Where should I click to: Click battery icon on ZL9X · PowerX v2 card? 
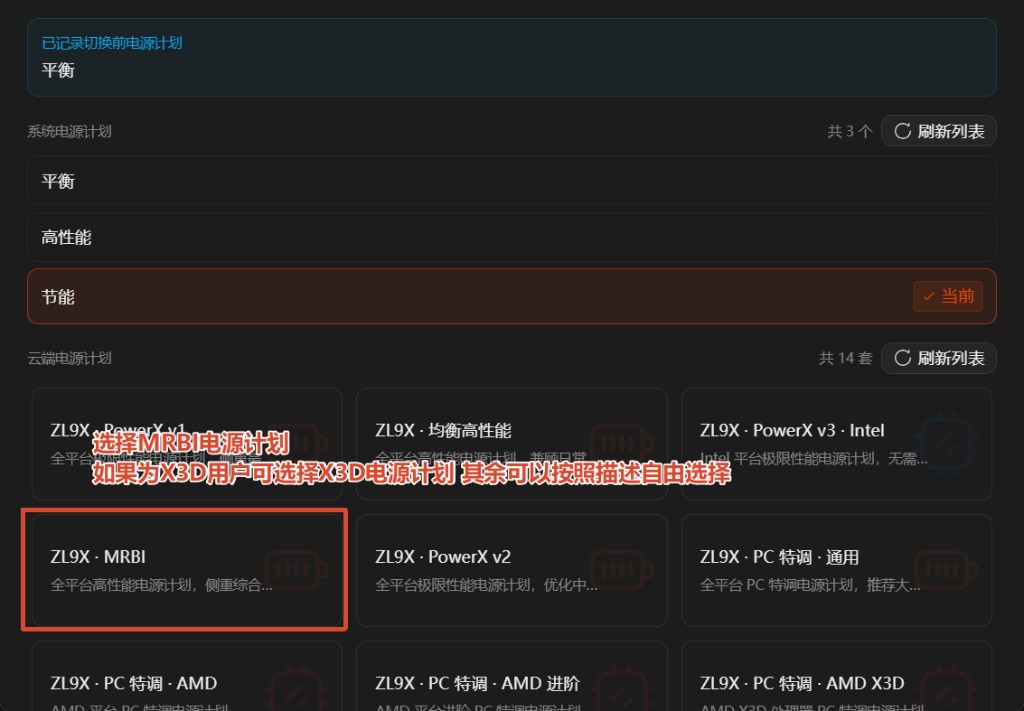620,570
